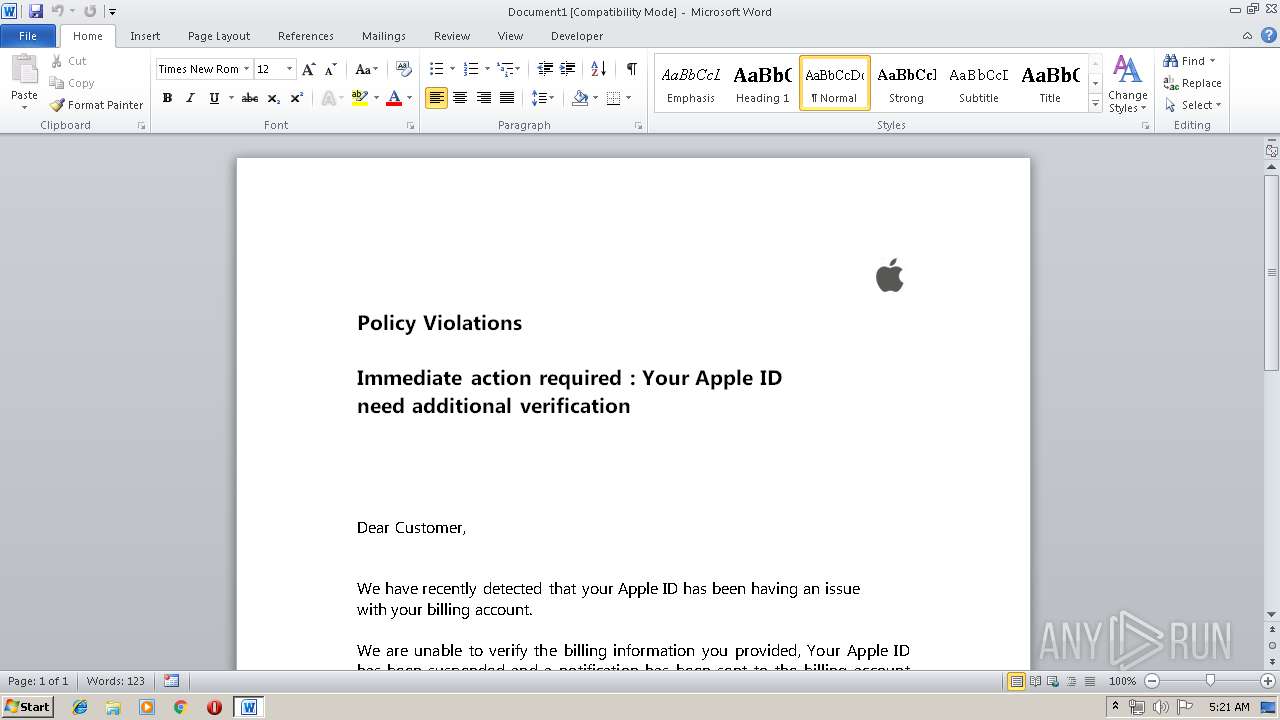Switch to the Mailings tab
This screenshot has height=720, width=1280.
click(384, 36)
